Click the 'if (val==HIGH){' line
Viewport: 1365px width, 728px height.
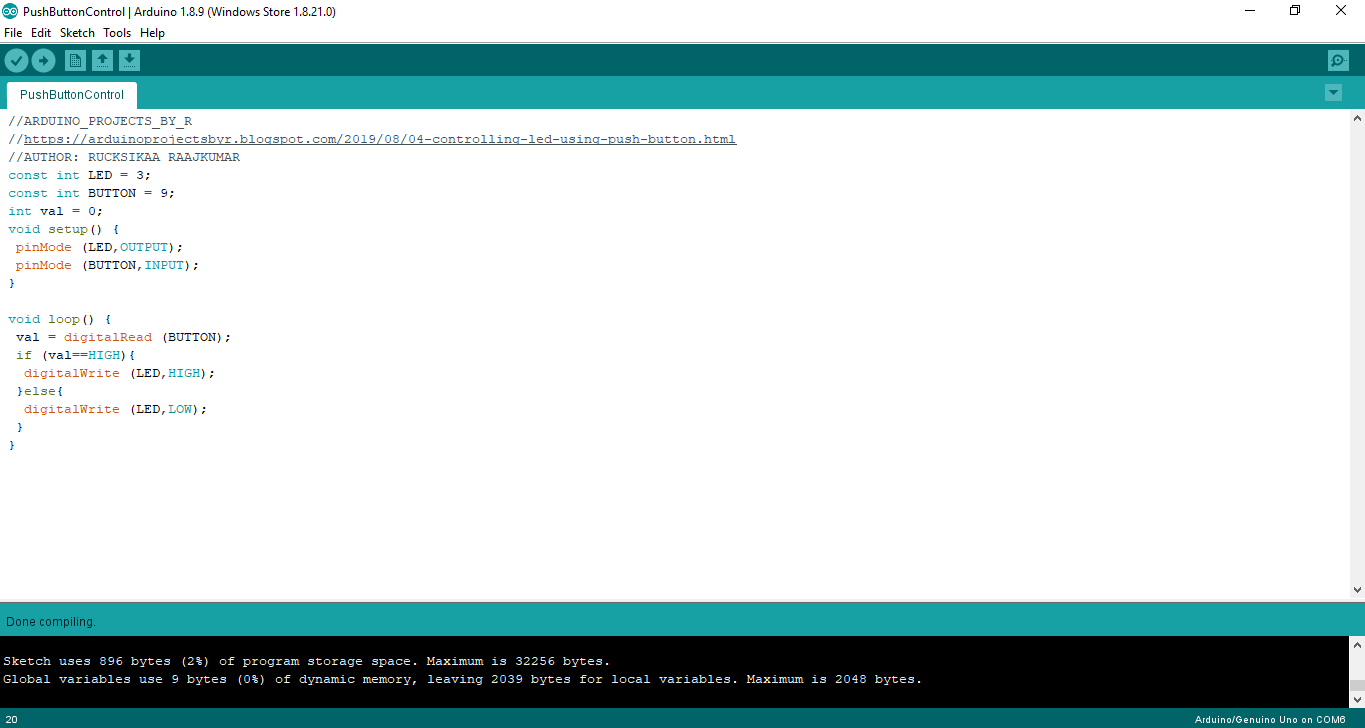[76, 355]
